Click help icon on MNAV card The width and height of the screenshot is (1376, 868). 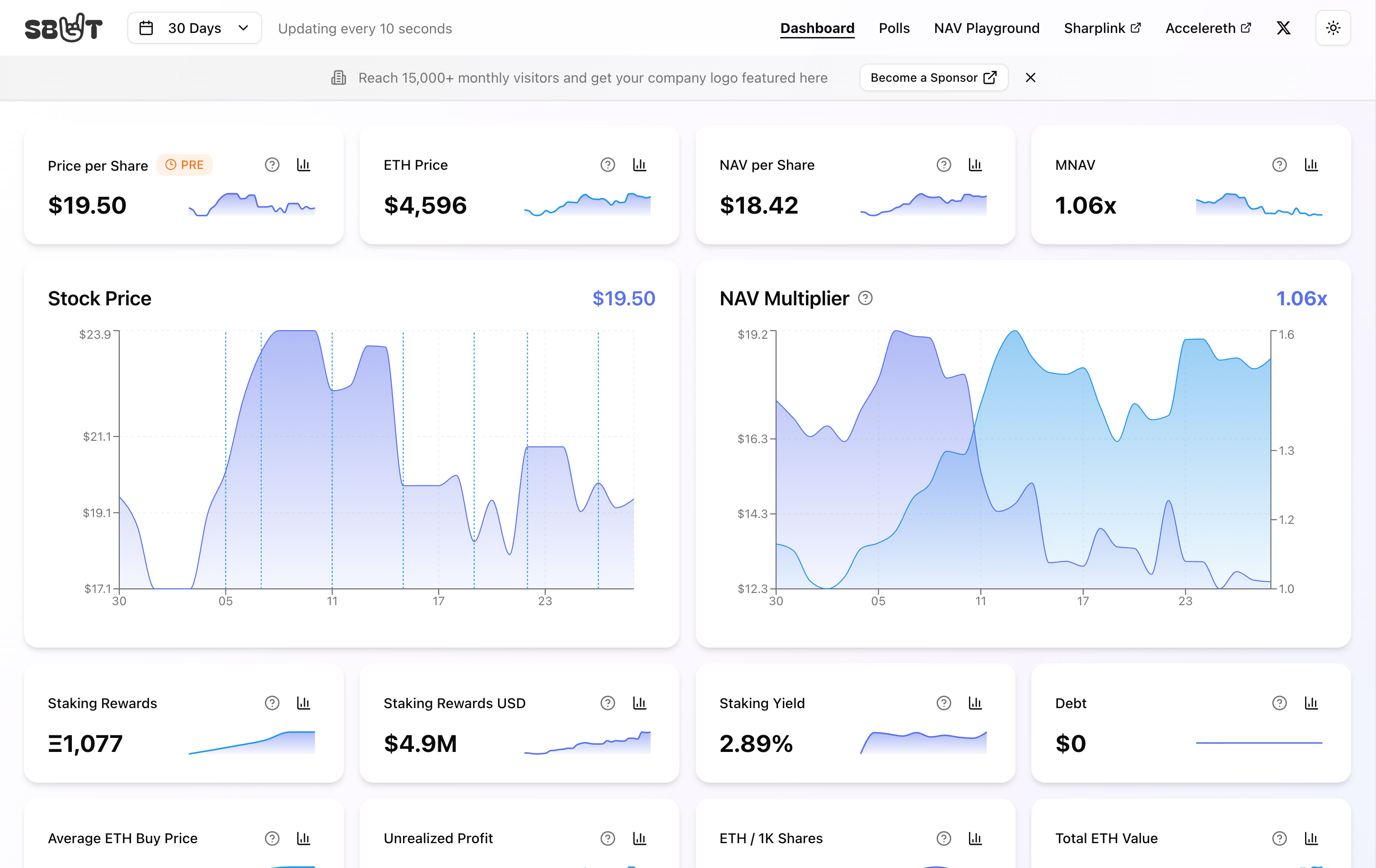point(1279,165)
